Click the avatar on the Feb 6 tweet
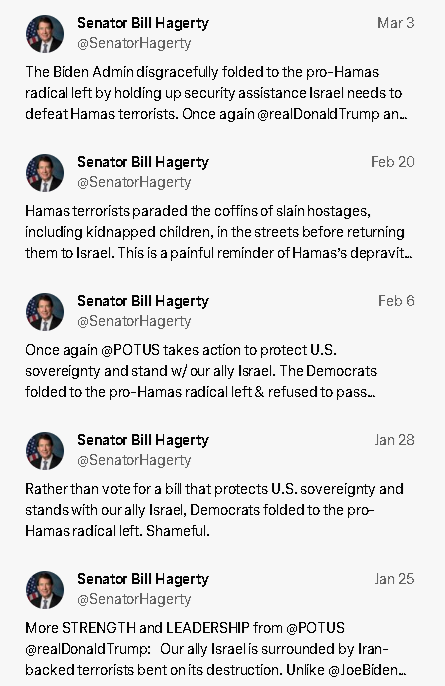 45,312
